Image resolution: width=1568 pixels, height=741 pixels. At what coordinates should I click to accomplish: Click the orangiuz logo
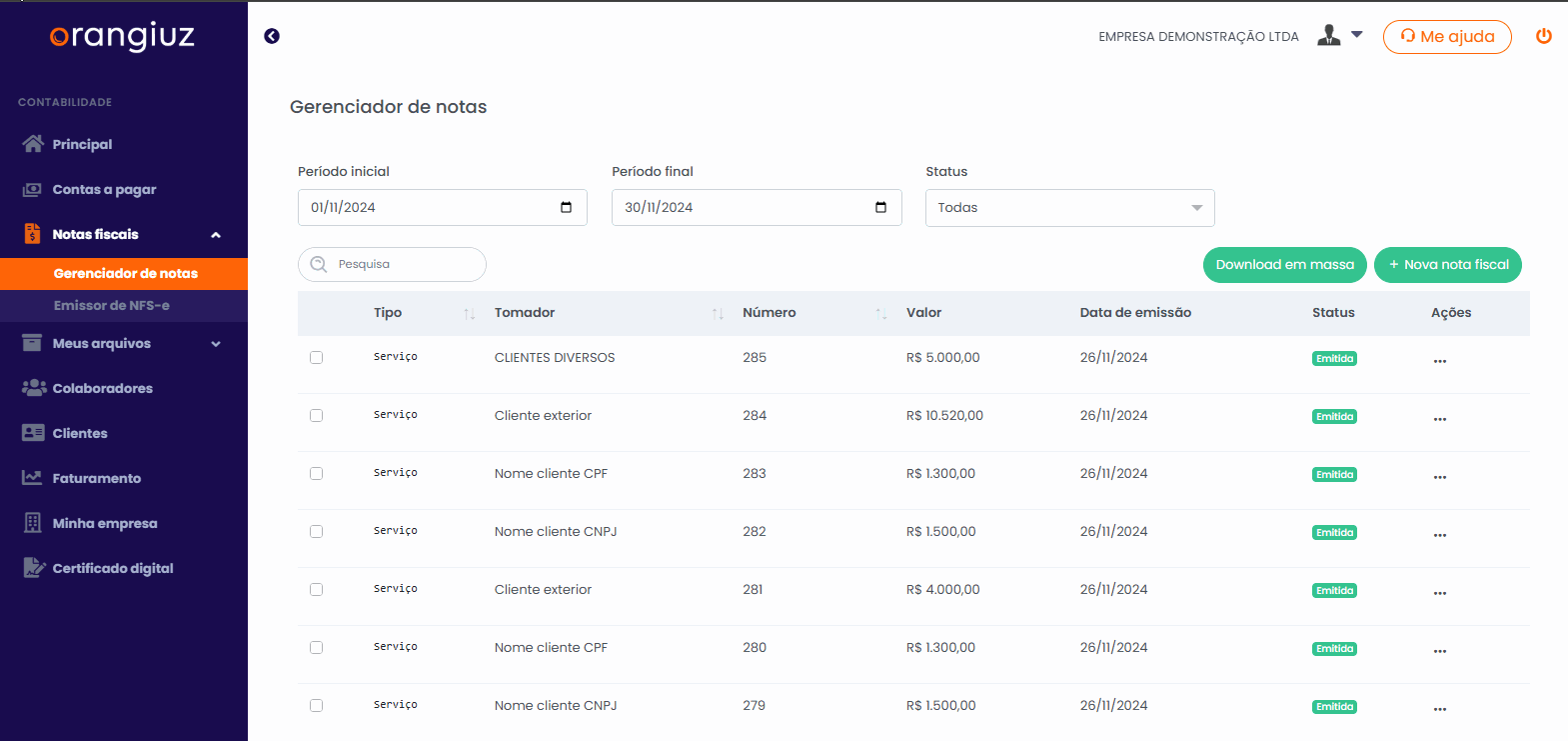pos(122,37)
